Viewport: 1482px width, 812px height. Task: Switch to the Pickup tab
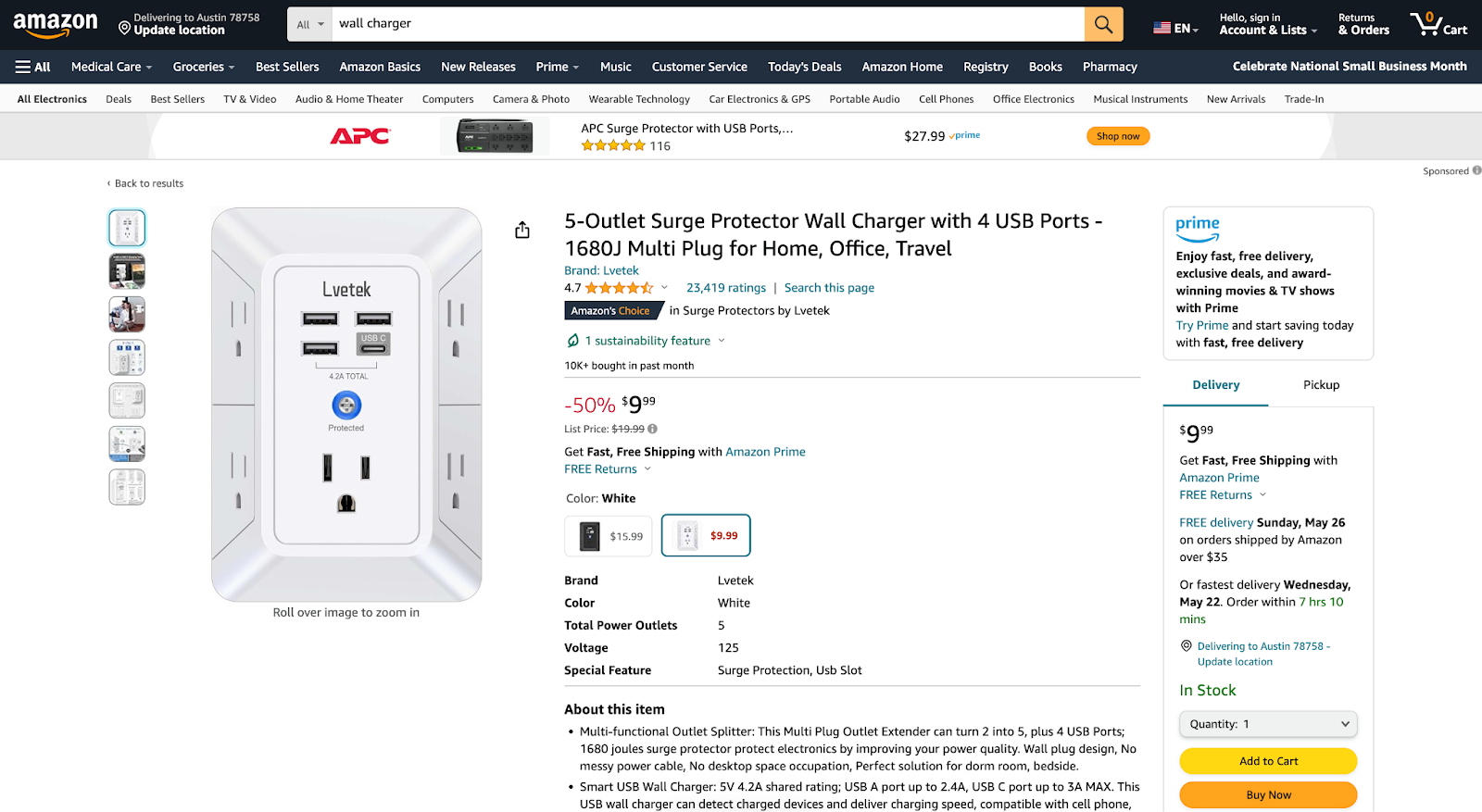[x=1320, y=384]
